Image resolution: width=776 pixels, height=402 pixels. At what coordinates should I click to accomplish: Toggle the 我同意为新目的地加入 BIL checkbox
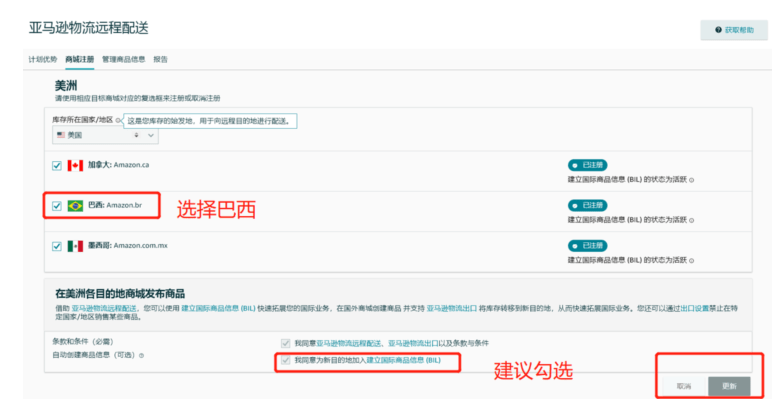coord(285,360)
